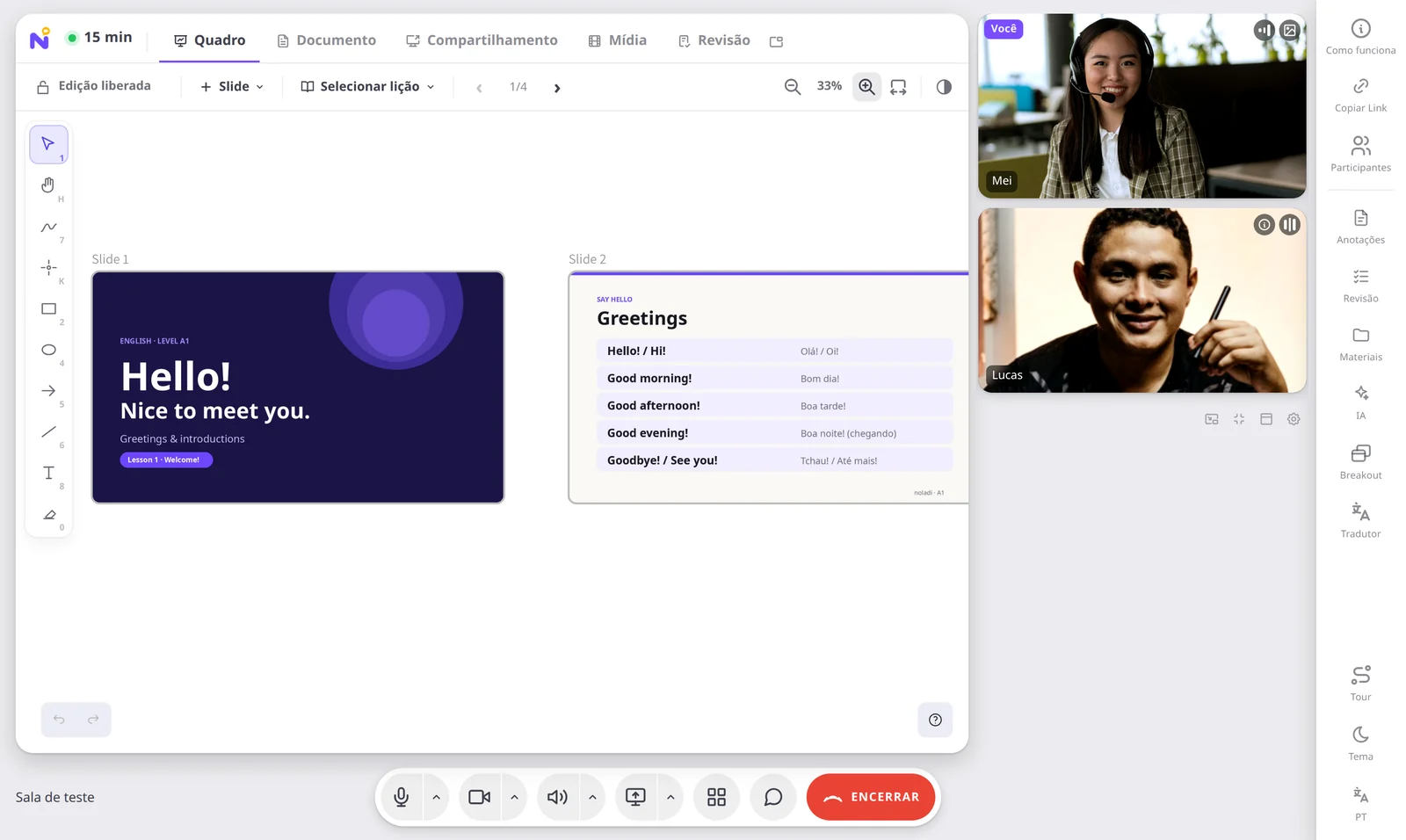Image resolution: width=1406 pixels, height=840 pixels.
Task: Toggle the camera on or off
Action: 480,797
